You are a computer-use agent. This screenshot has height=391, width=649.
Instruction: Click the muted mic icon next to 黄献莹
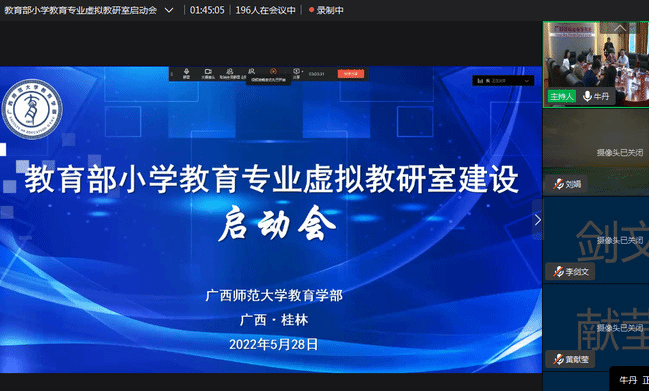[x=558, y=359]
